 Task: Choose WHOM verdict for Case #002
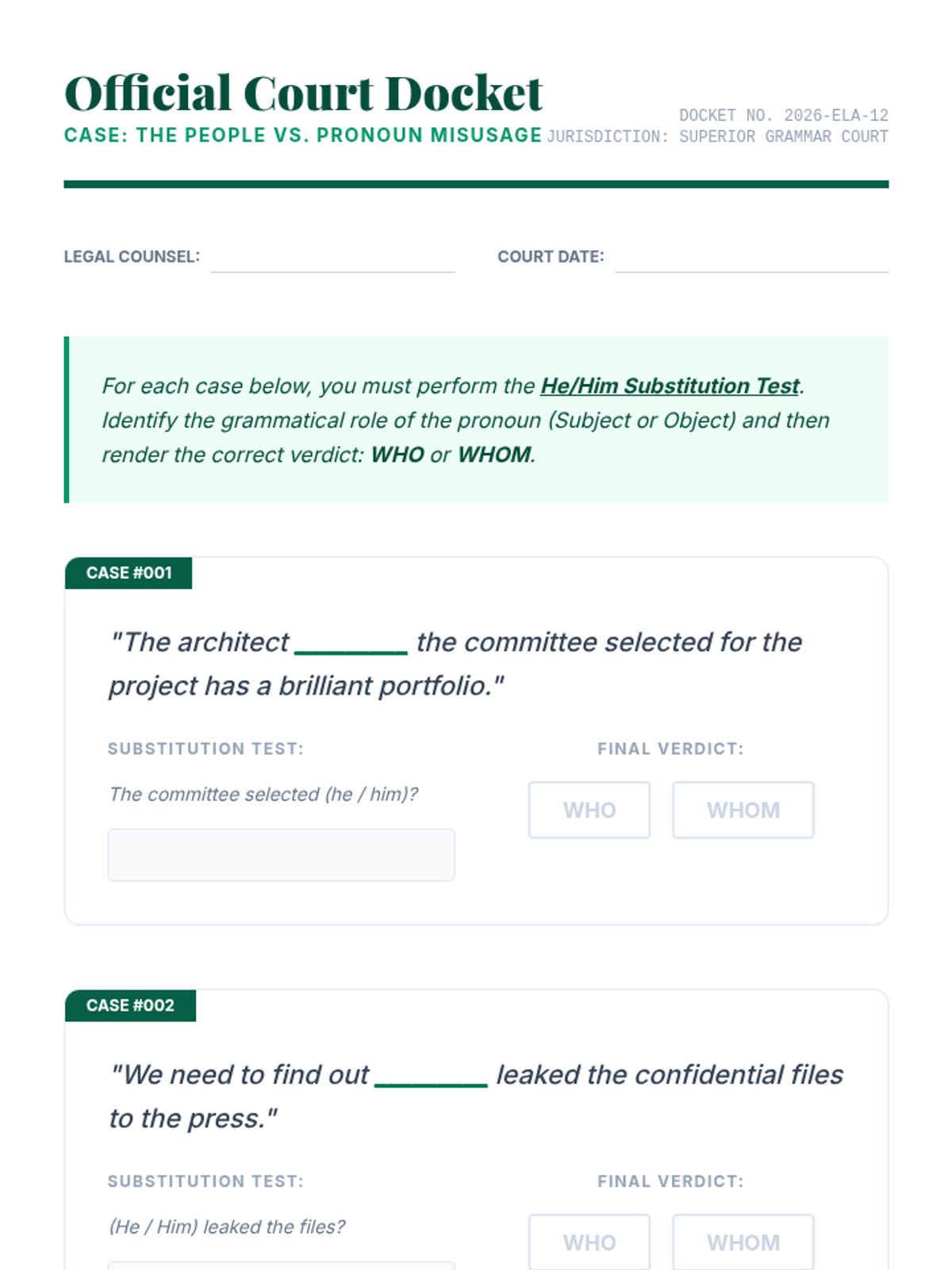743,1241
